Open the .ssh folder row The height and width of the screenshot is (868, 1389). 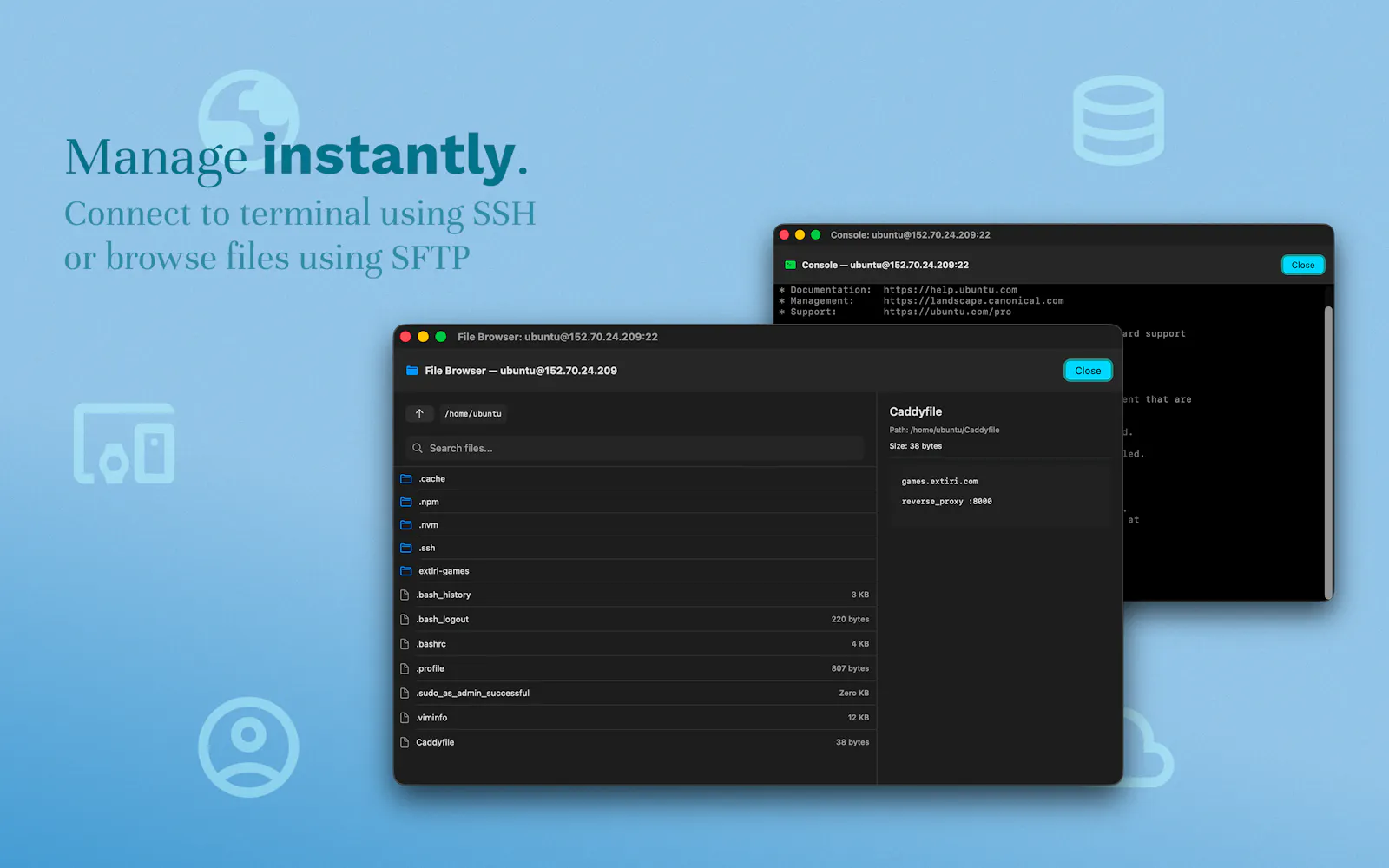(636, 548)
